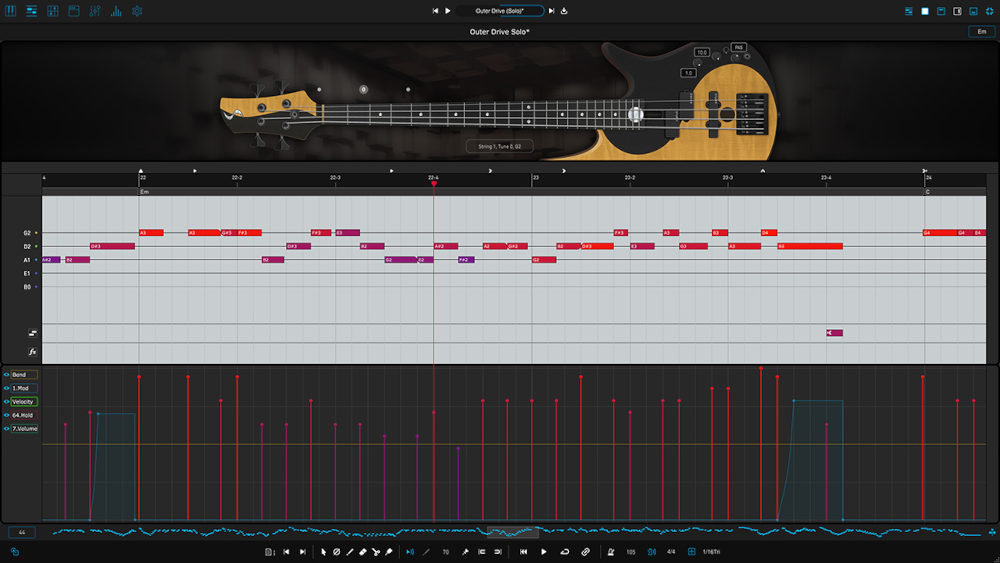This screenshot has width=1000, height=563.
Task: Open the Em key selector
Action: (980, 32)
